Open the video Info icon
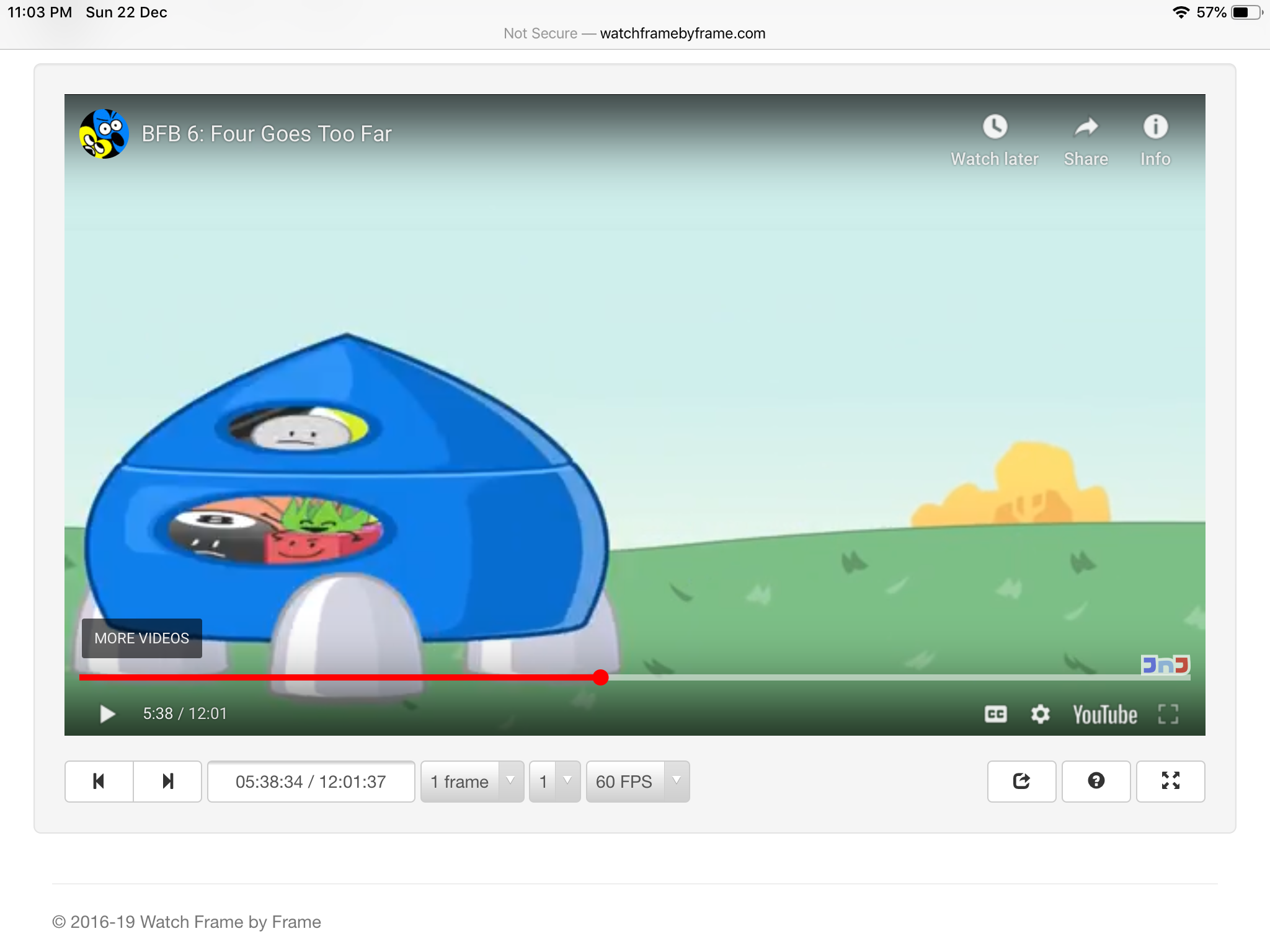The image size is (1270, 952). [1155, 127]
